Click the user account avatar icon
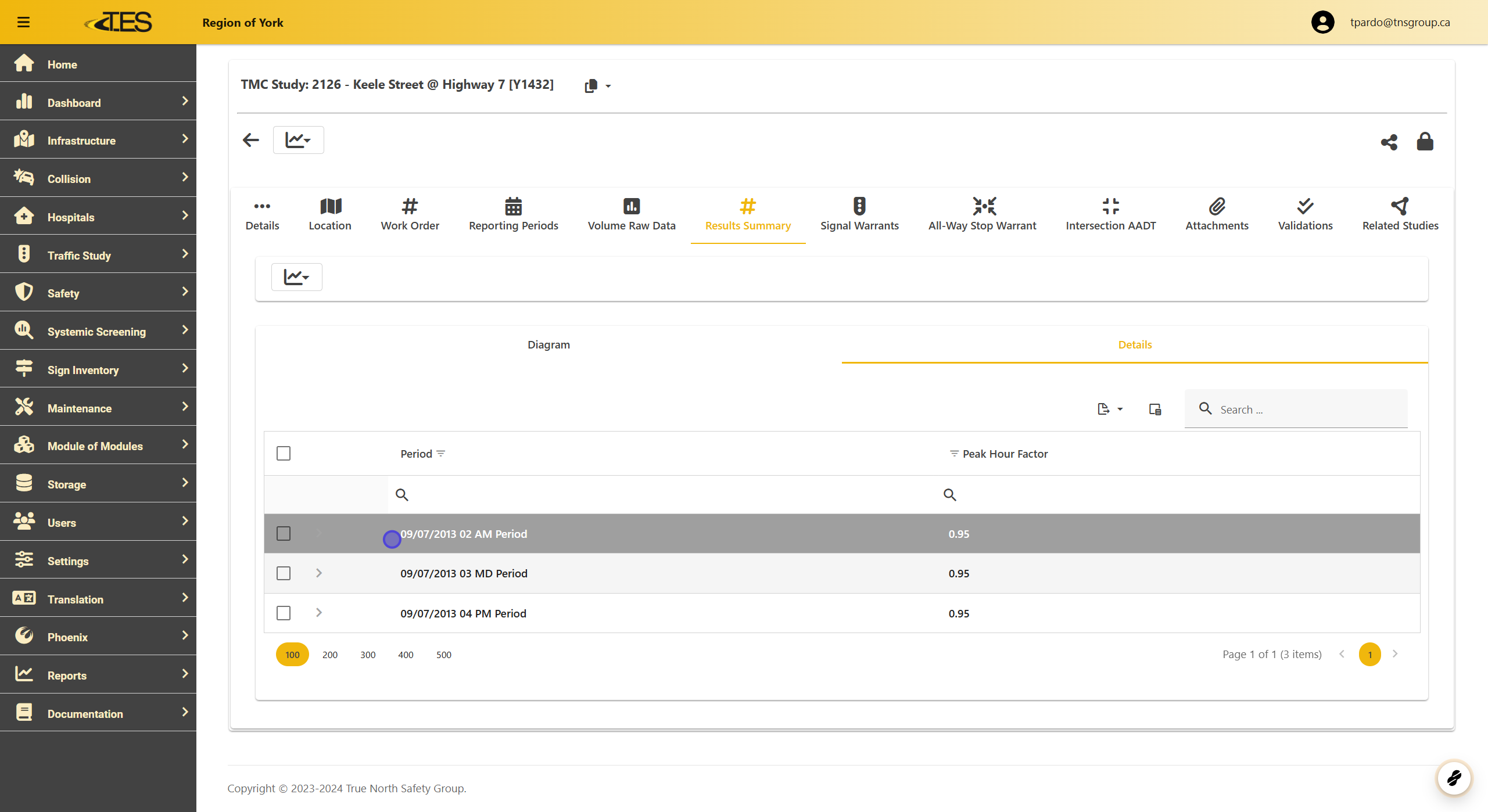The image size is (1488, 812). coord(1322,22)
